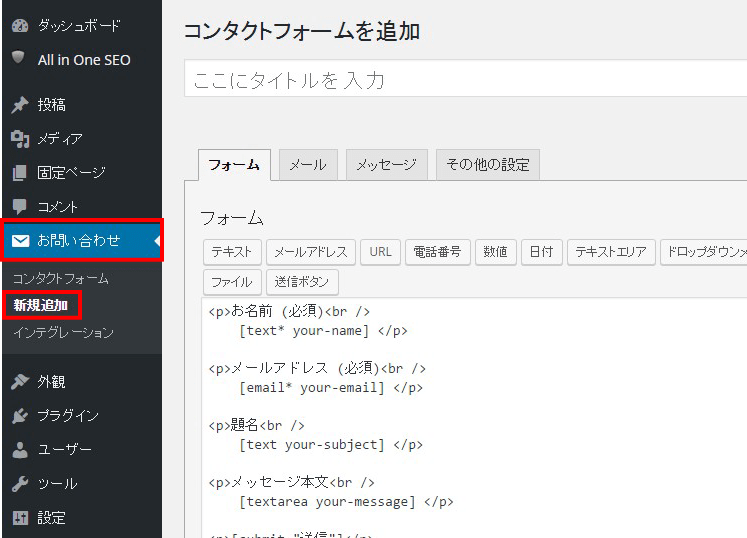Click the Media library icon
This screenshot has width=747, height=538.
point(20,139)
